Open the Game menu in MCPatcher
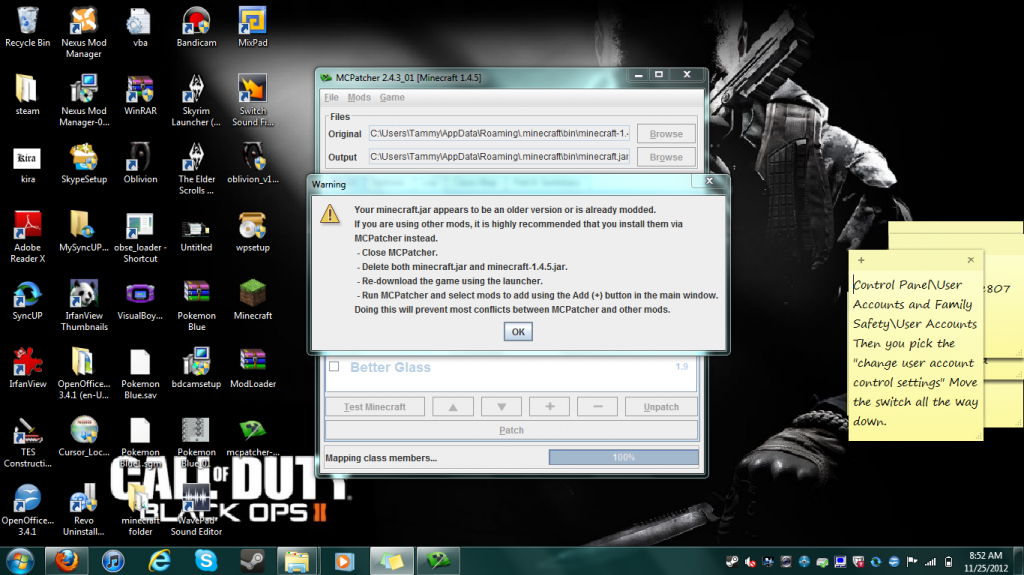Viewport: 1024px width, 575px height. (x=391, y=98)
